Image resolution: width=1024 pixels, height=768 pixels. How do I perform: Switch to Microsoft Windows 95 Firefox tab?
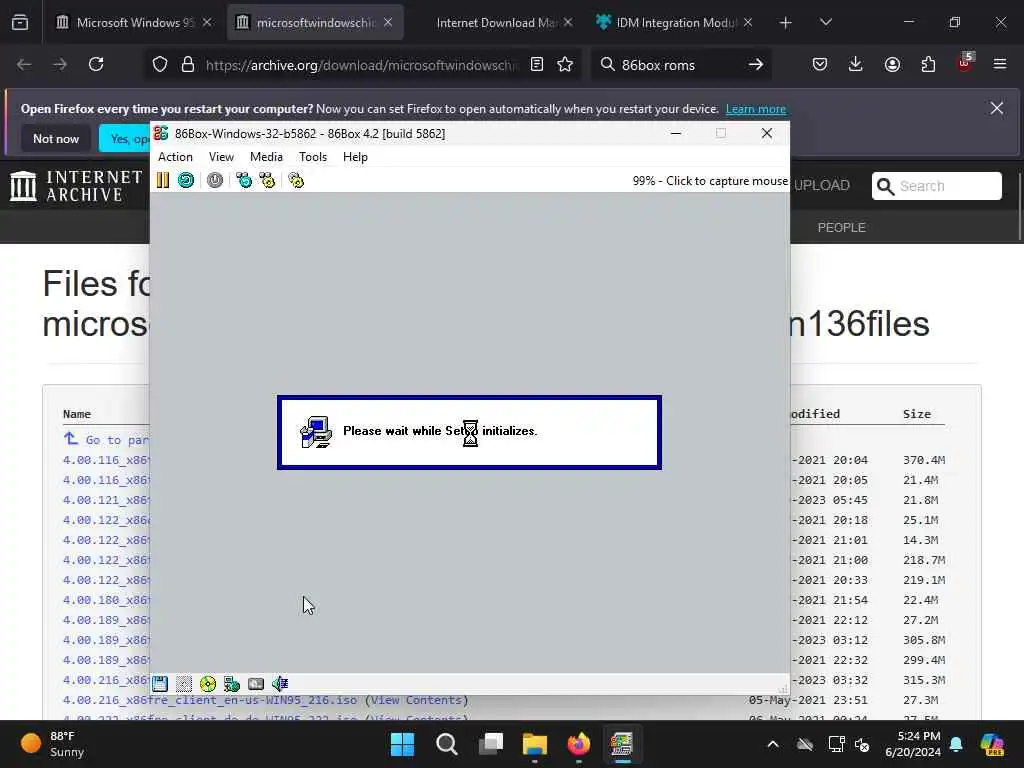(135, 22)
